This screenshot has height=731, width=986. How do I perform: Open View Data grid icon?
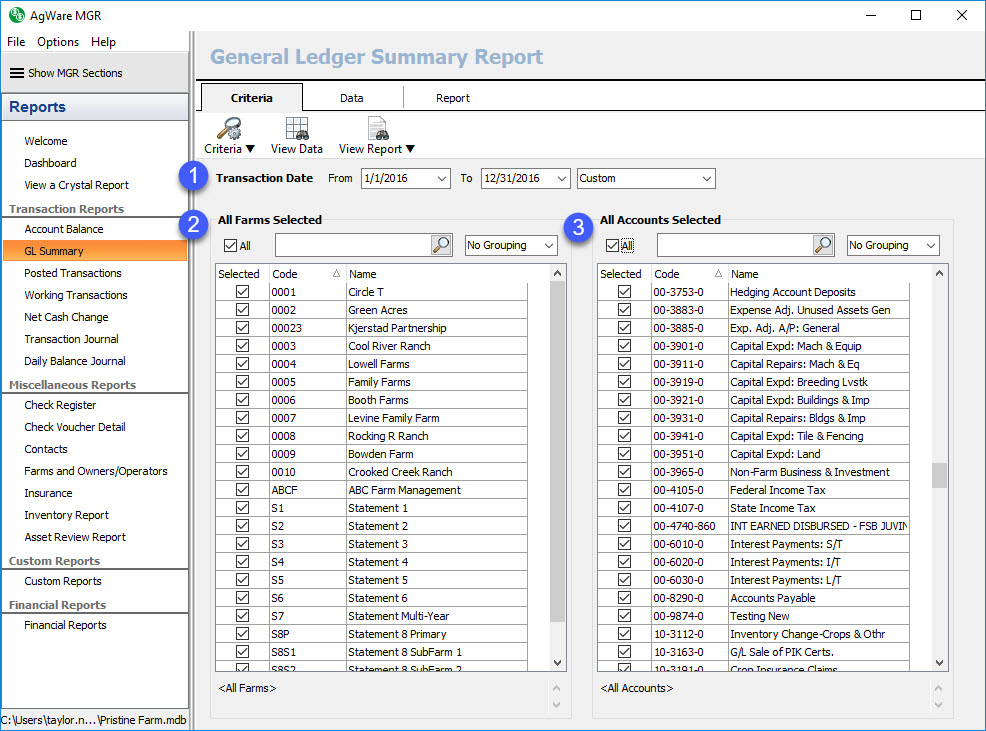click(297, 128)
